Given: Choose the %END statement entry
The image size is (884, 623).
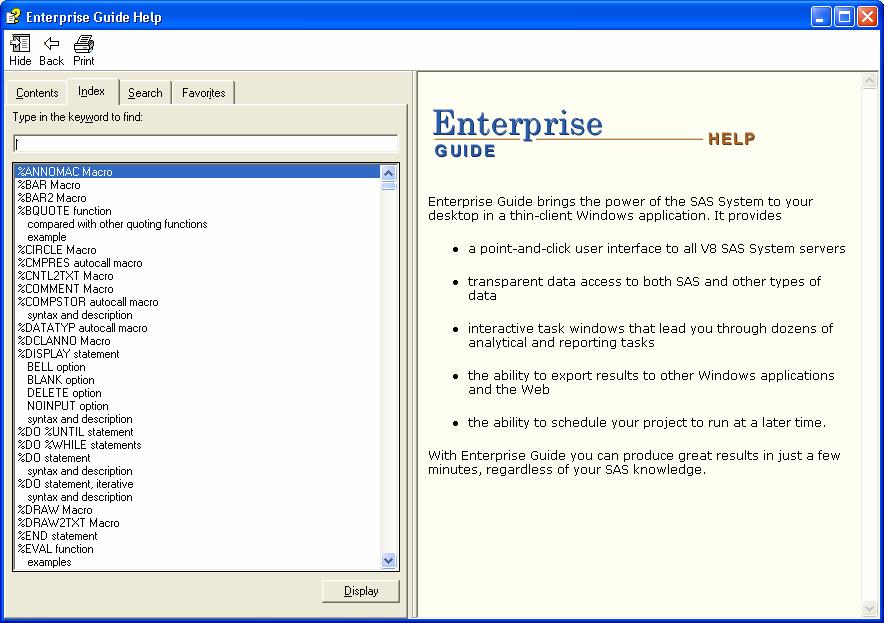Looking at the screenshot, I should coord(58,536).
